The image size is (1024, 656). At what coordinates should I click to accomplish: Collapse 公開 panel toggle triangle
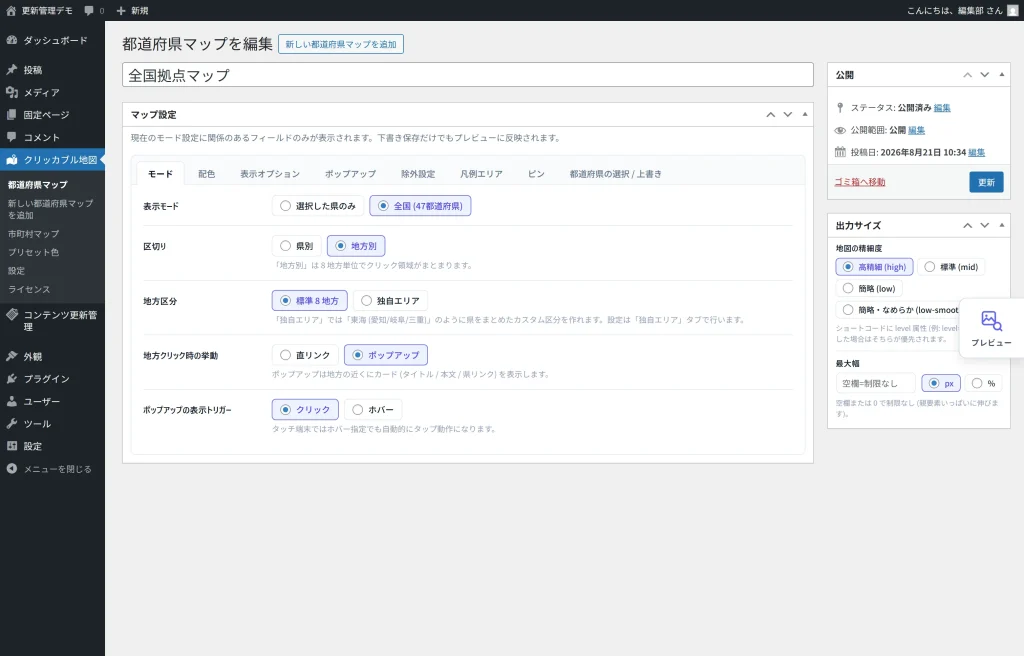coord(1001,75)
